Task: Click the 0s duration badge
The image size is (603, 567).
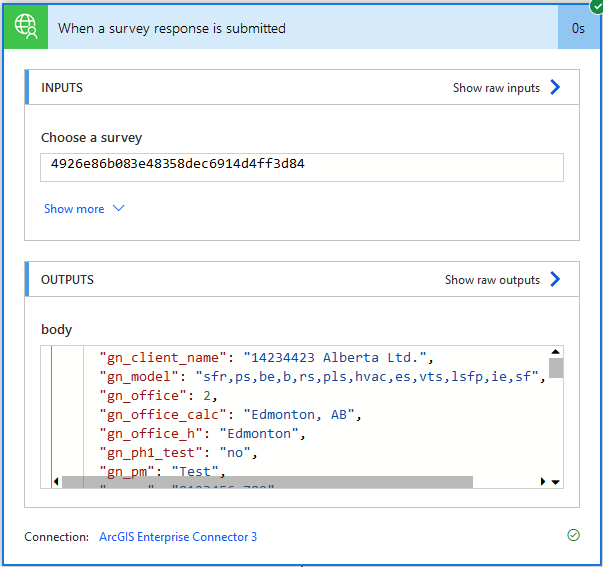Action: [x=578, y=28]
